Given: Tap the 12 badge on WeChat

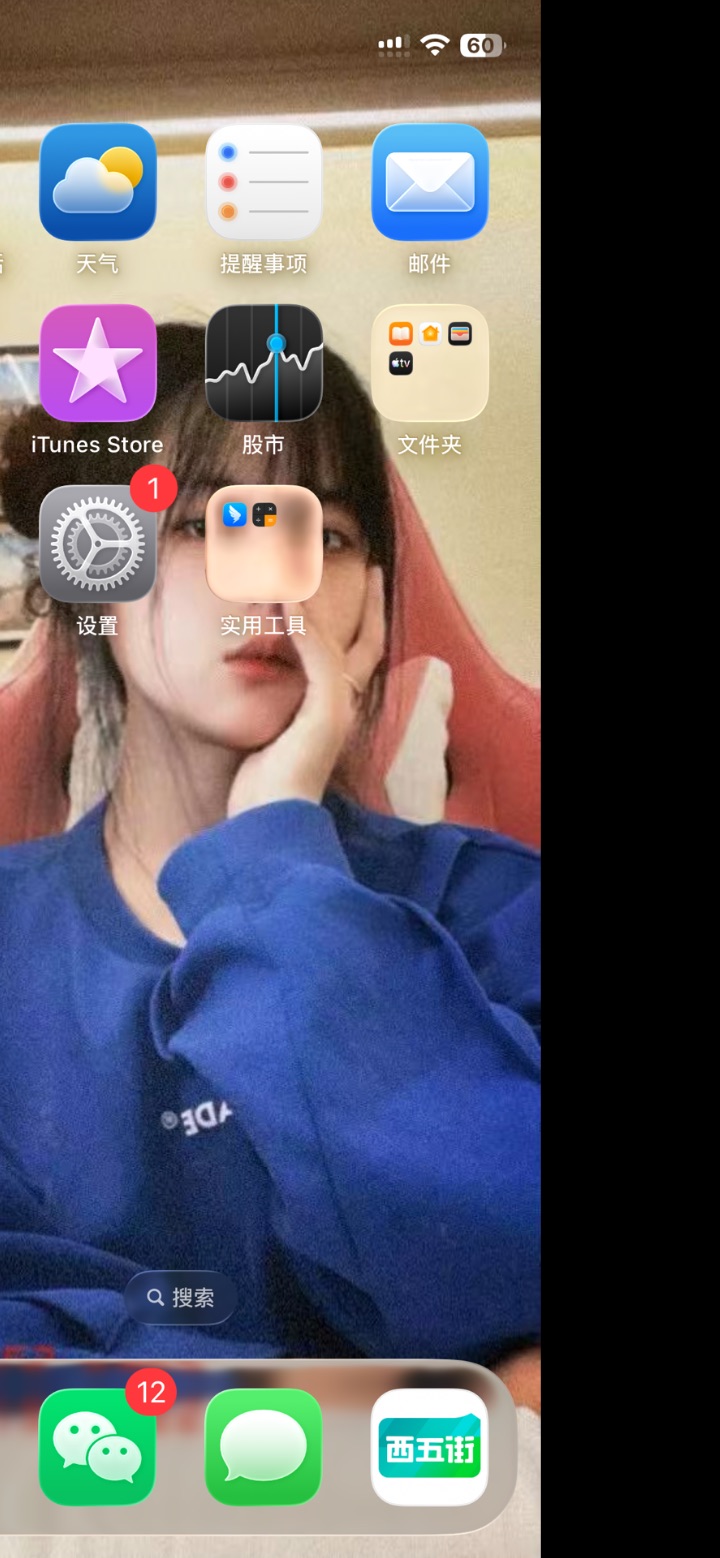Looking at the screenshot, I should click(151, 1392).
